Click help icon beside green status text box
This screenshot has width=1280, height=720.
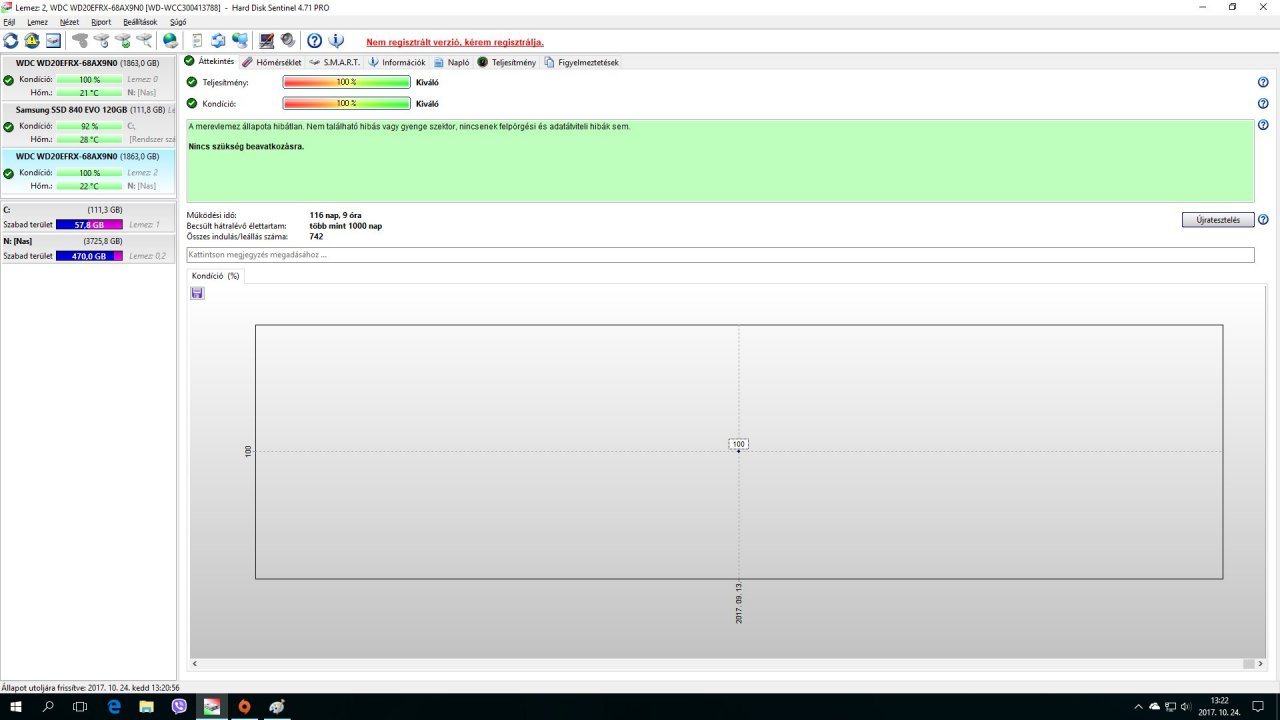1263,126
